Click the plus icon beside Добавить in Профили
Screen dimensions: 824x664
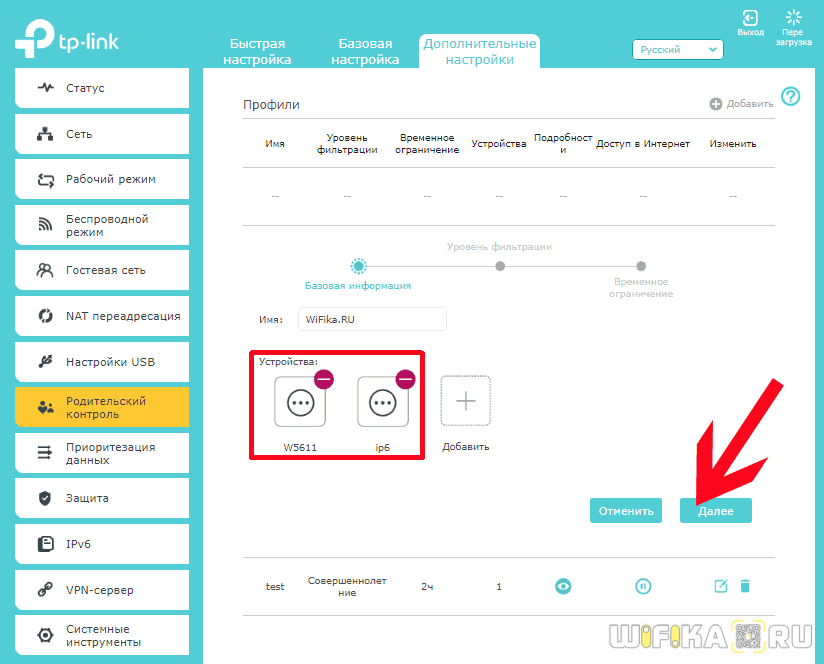click(716, 104)
